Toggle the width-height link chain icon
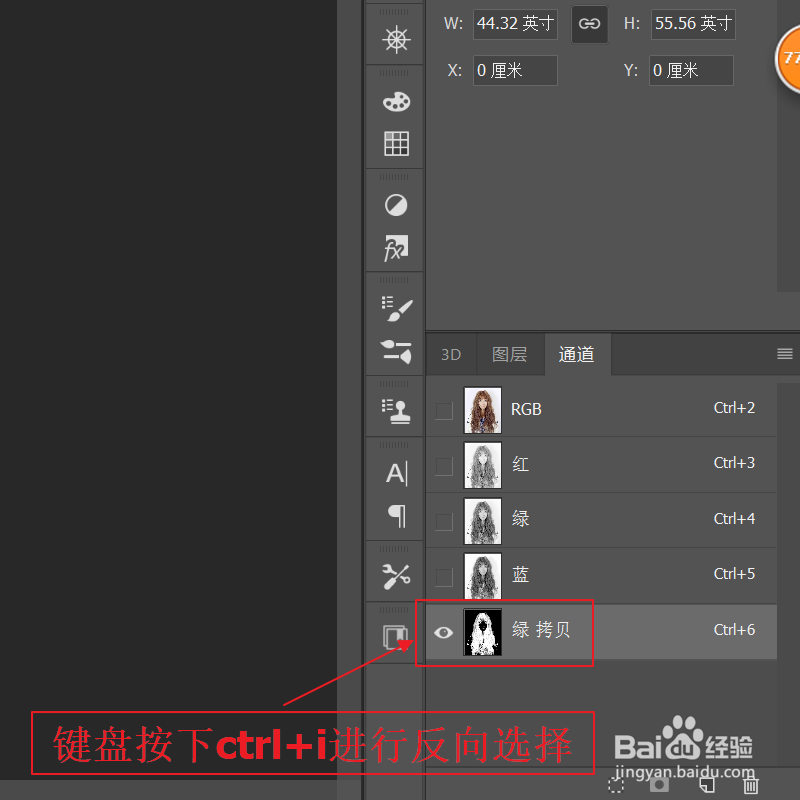 [x=589, y=24]
